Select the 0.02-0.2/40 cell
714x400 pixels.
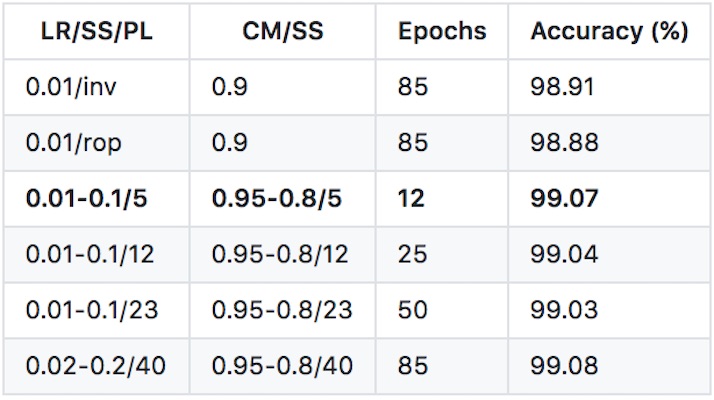coord(97,366)
